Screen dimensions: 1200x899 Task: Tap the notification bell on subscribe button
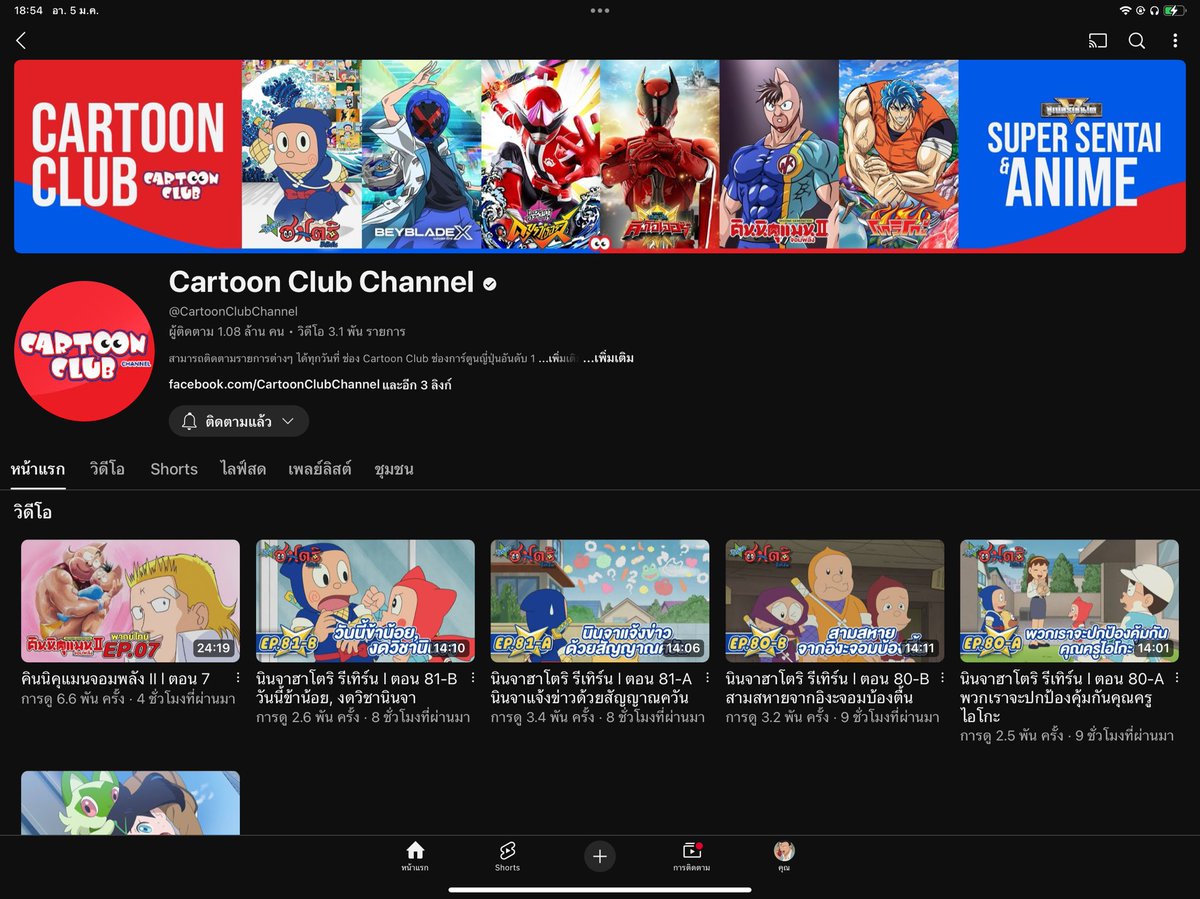189,422
